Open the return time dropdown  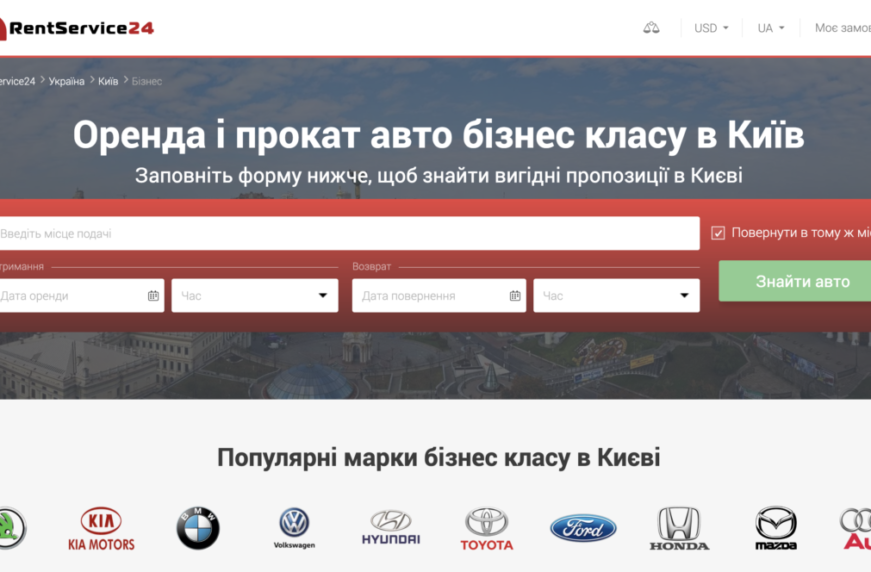616,296
